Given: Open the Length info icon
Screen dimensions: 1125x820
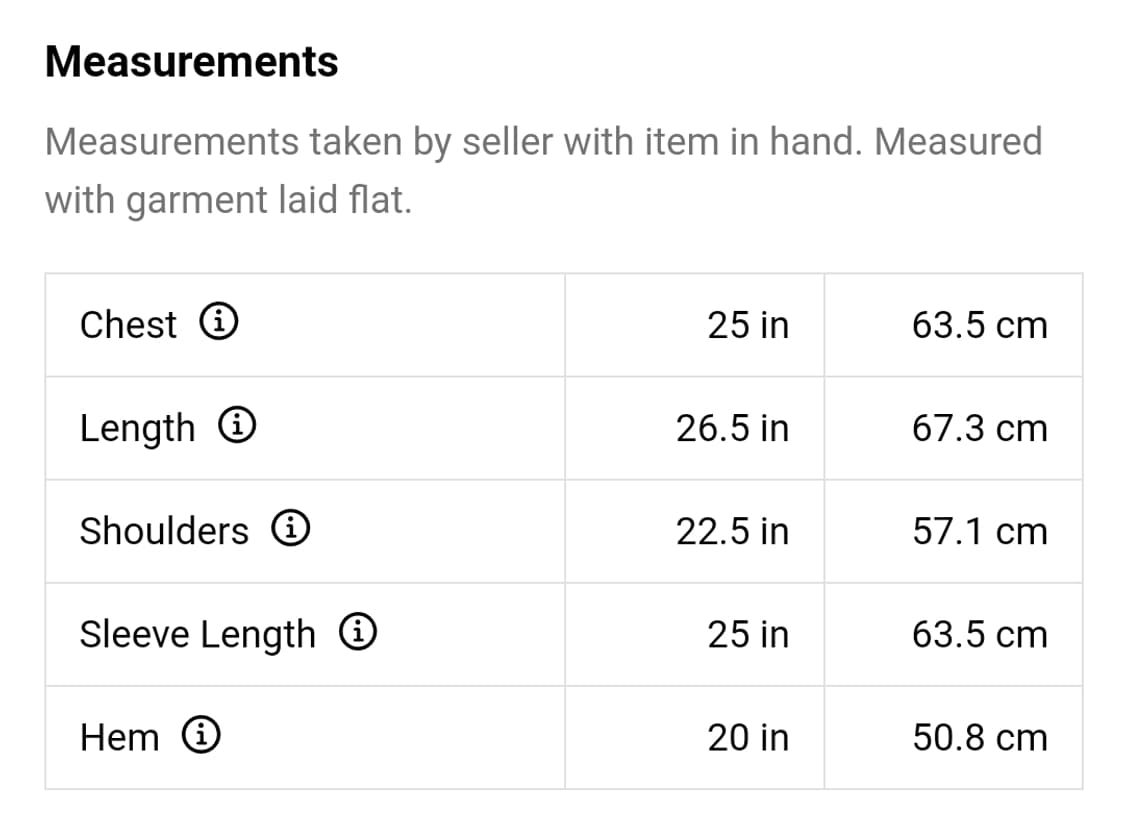Looking at the screenshot, I should point(237,424).
